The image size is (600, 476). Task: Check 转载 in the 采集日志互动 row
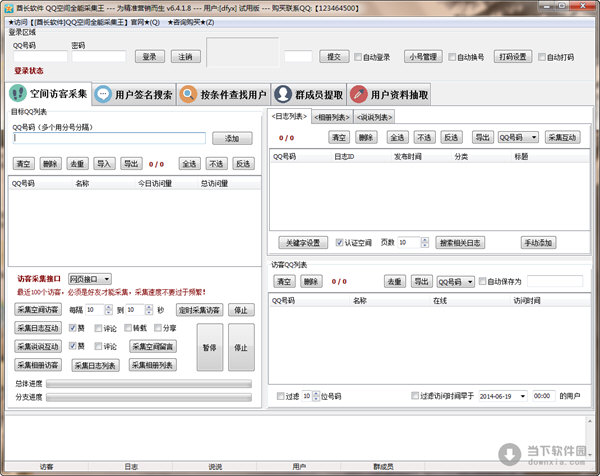[x=128, y=328]
